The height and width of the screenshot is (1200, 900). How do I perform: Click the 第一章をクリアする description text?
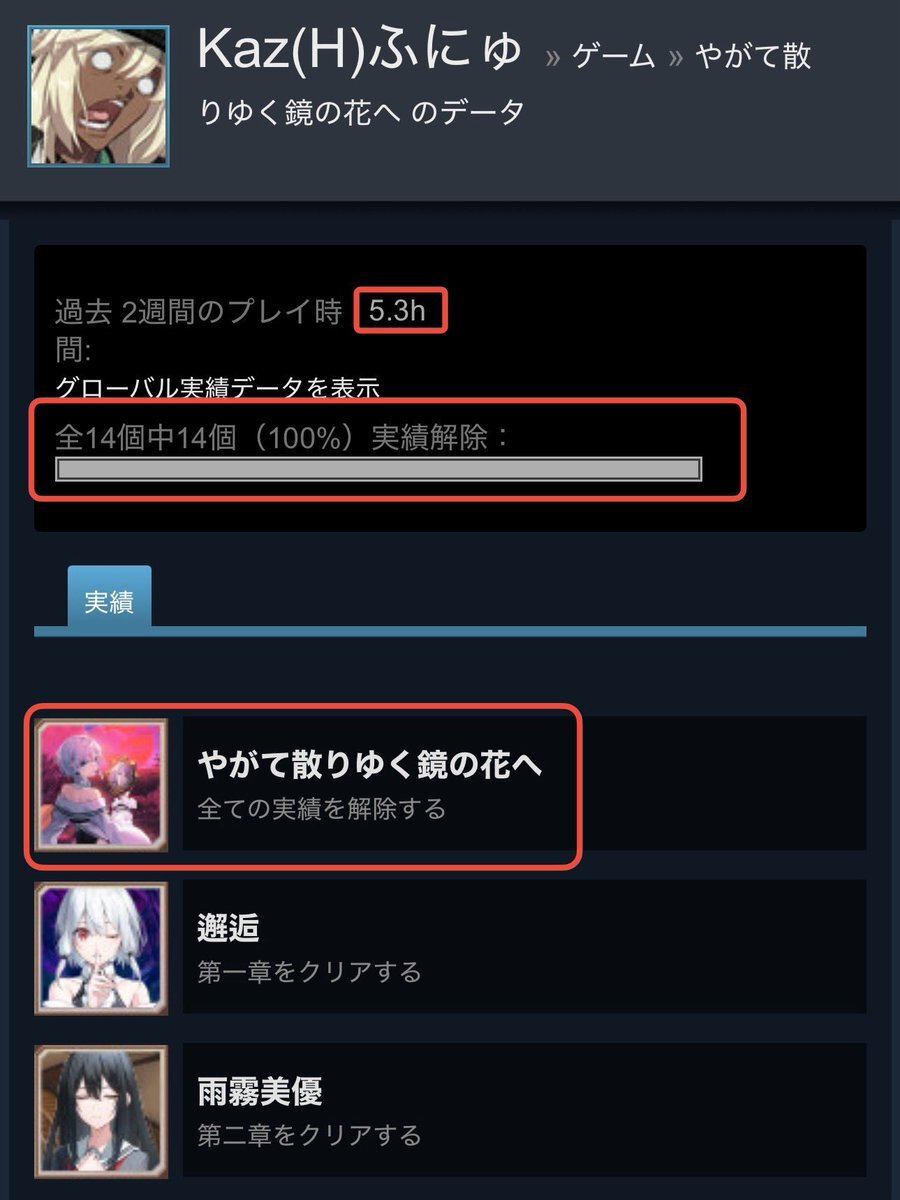[x=309, y=971]
